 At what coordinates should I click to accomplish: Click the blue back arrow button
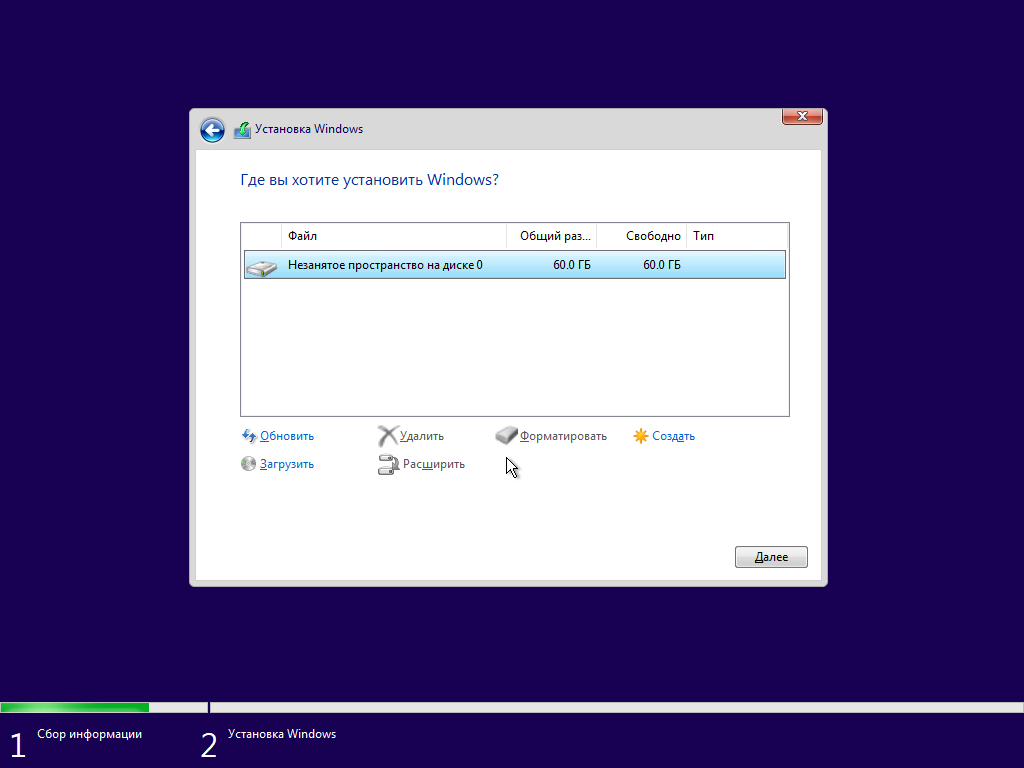click(x=212, y=130)
